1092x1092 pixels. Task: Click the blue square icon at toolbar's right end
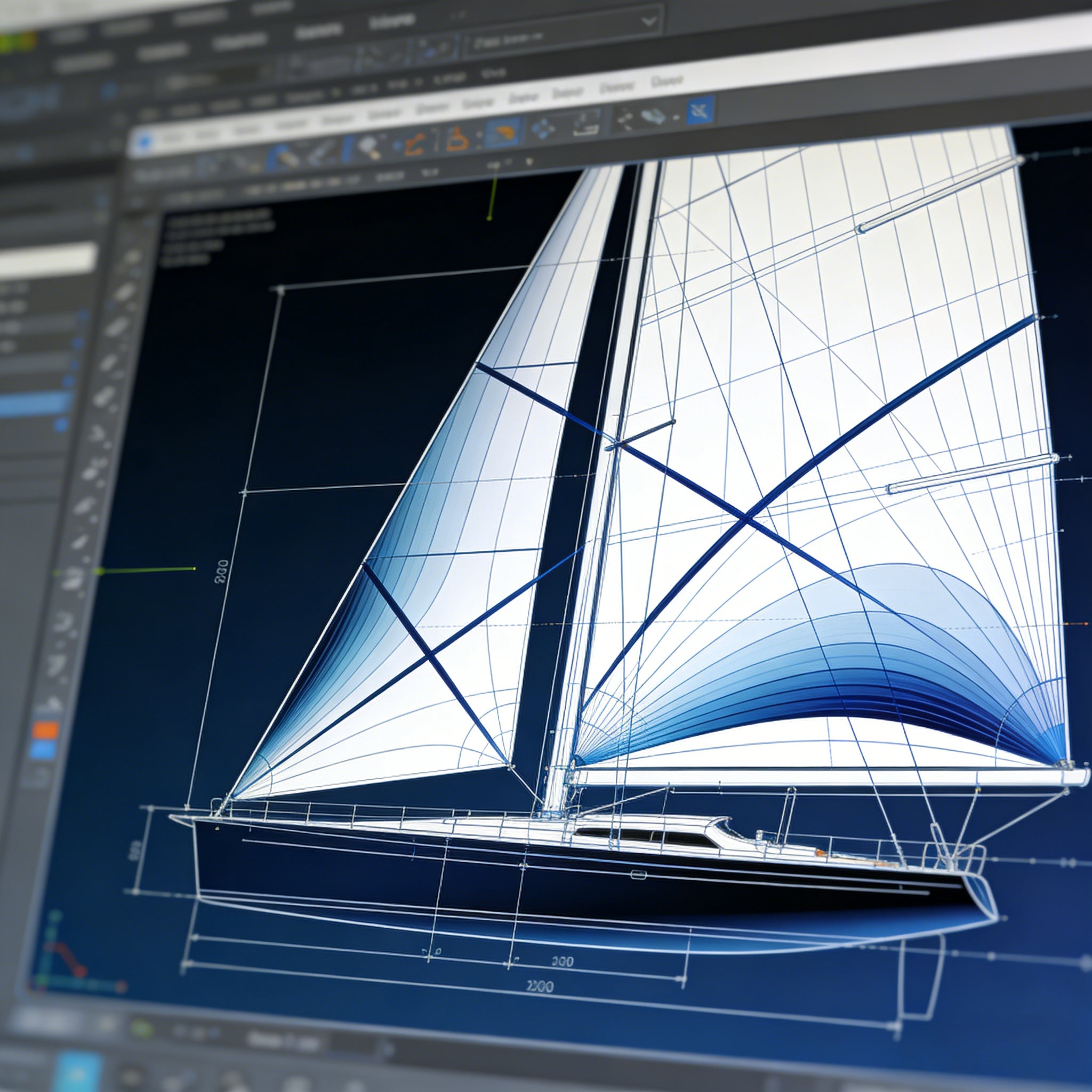700,110
